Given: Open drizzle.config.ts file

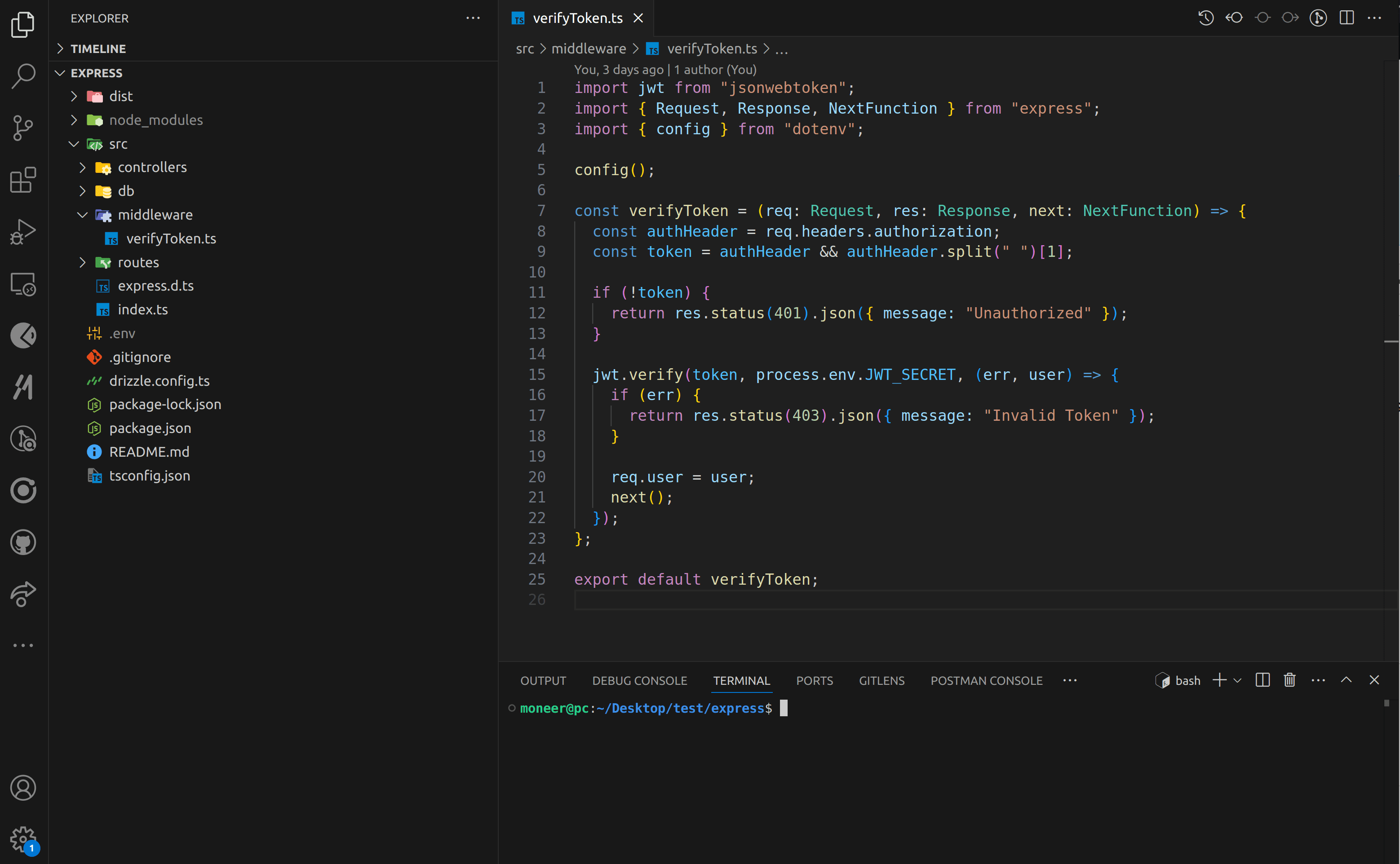Looking at the screenshot, I should (273, 381).
